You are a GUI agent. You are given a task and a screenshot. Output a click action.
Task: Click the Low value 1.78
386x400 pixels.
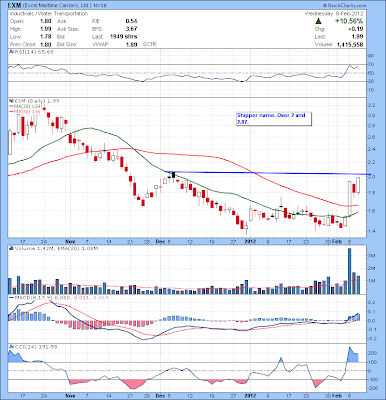tap(45, 37)
